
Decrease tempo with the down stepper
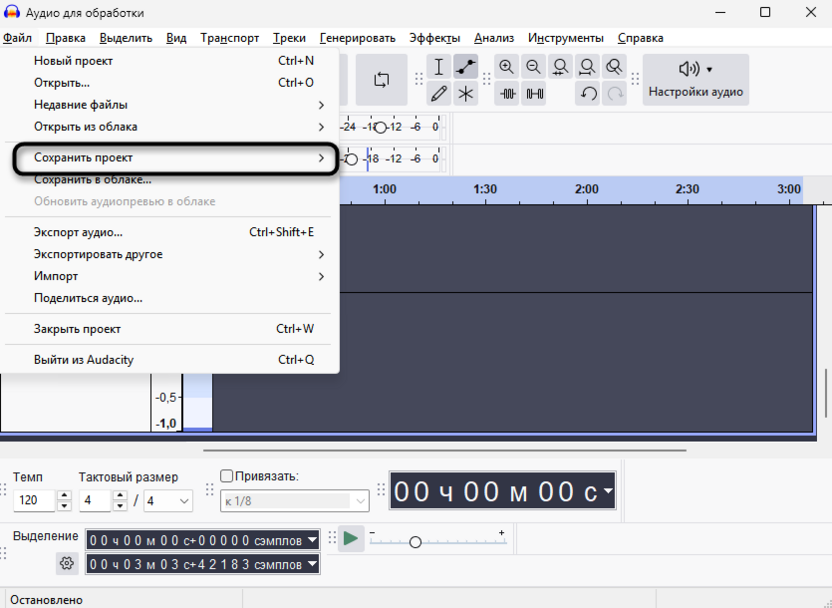pyautogui.click(x=64, y=506)
